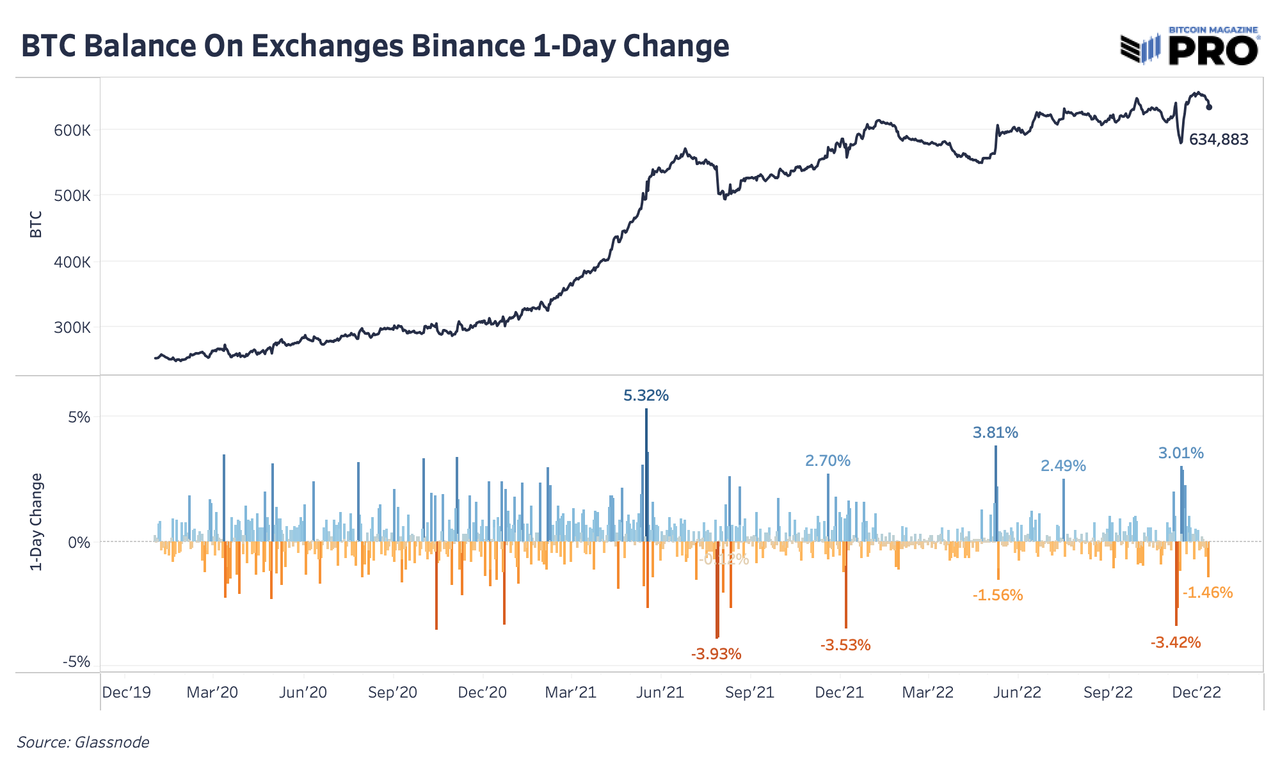Click the 5.32% peak bar label
This screenshot has width=1280, height=768.
point(646,396)
